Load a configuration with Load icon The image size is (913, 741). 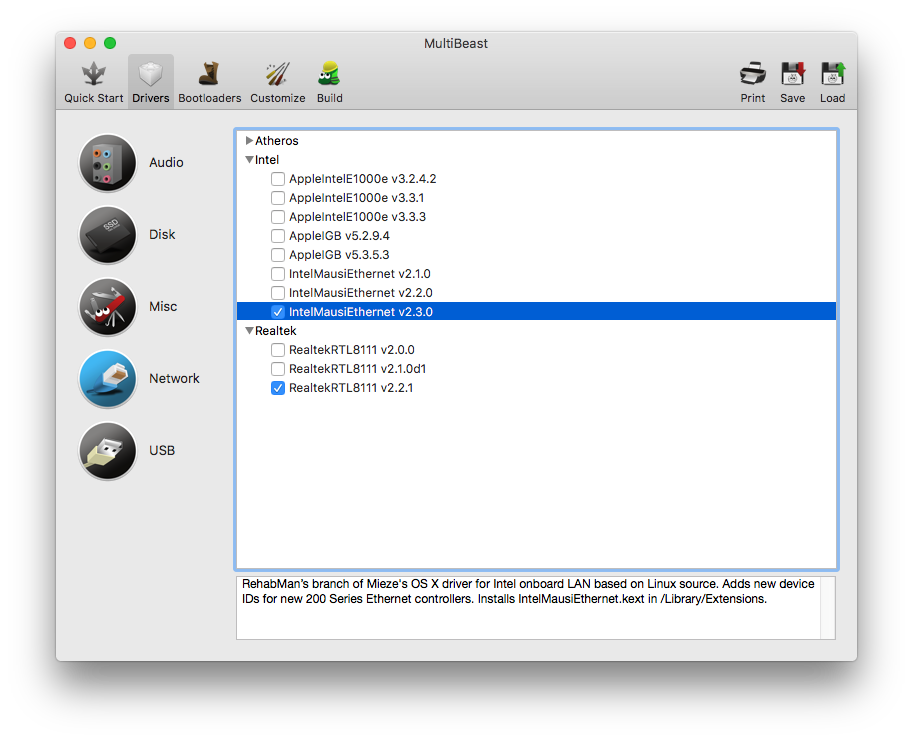point(832,82)
